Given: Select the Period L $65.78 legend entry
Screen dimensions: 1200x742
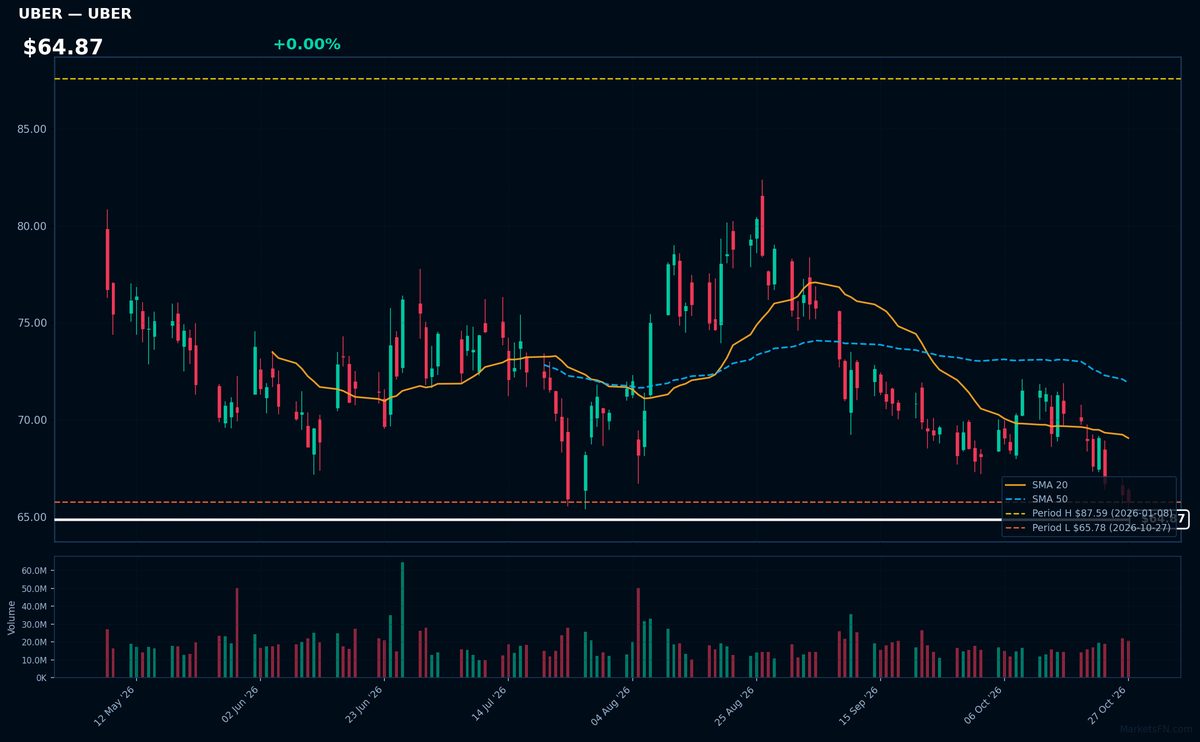Looking at the screenshot, I should click(1089, 527).
